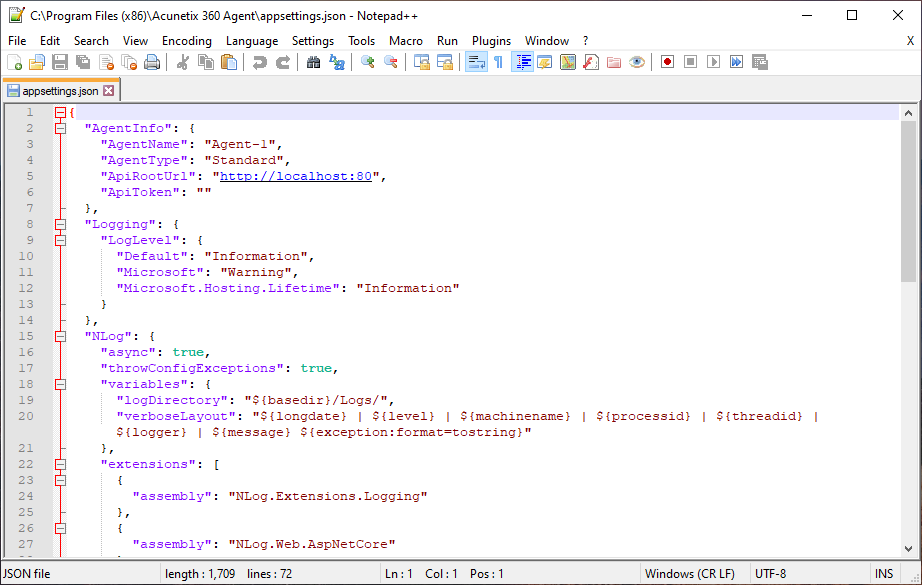922x585 pixels.
Task: Open the Run menu
Action: 447,41
